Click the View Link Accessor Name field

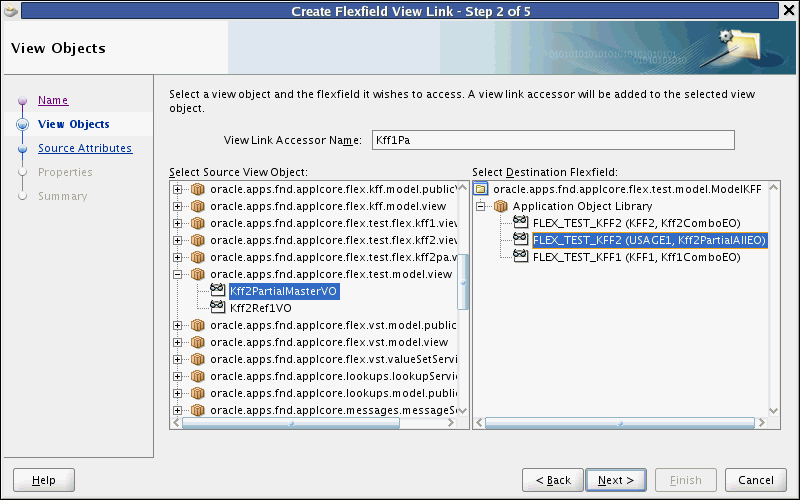553,140
